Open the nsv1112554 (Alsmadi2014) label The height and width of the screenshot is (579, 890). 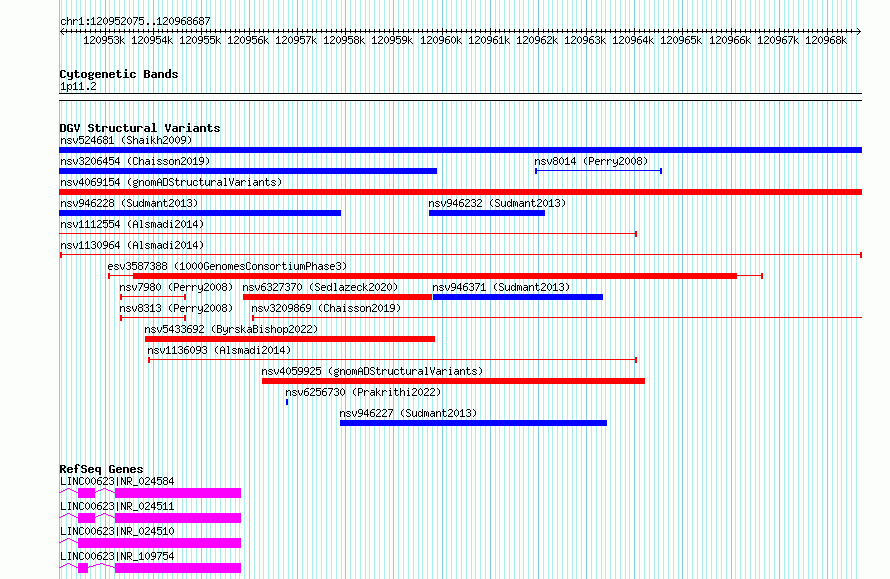[132, 224]
